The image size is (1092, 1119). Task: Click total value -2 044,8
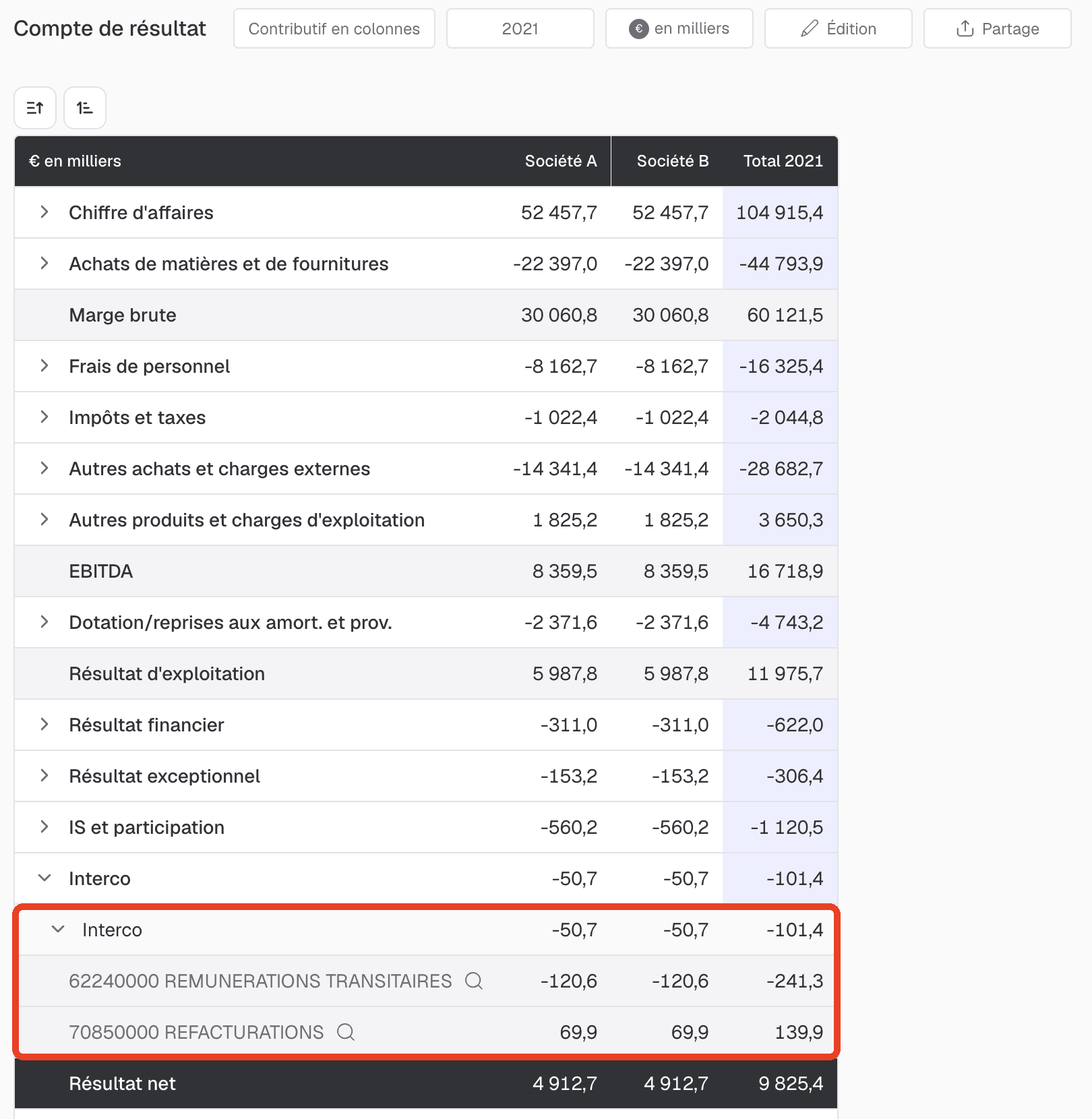787,417
